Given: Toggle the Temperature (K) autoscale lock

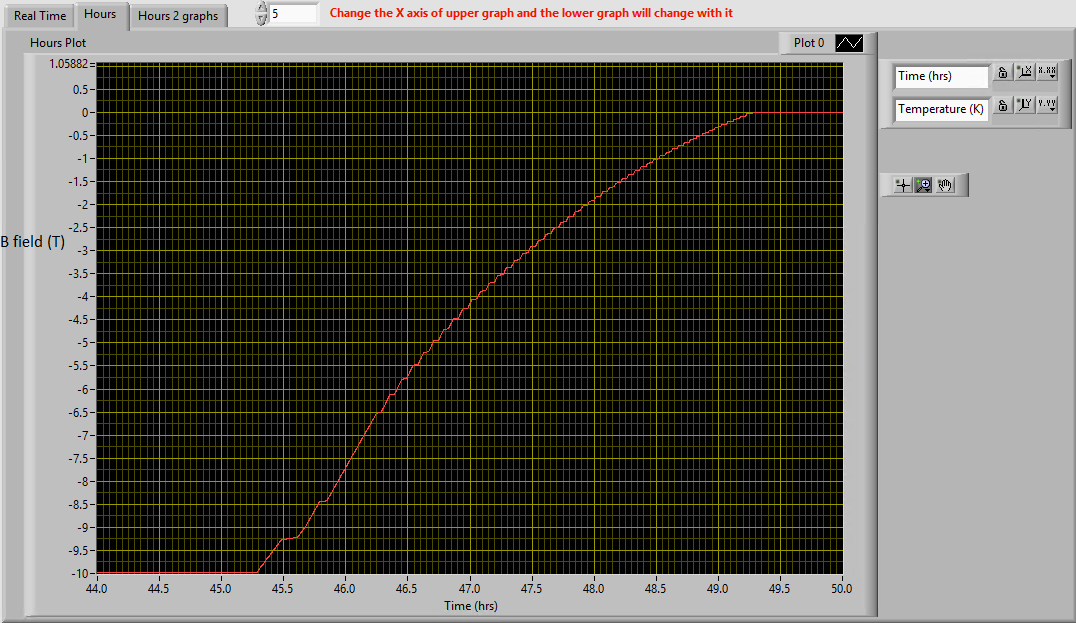Looking at the screenshot, I should tap(1002, 107).
